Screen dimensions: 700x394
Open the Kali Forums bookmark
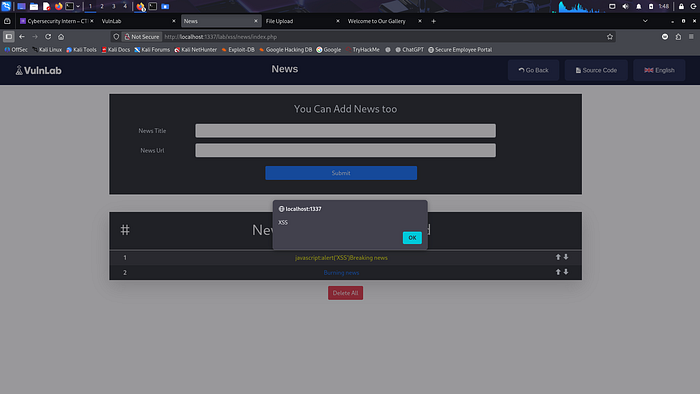coord(152,50)
